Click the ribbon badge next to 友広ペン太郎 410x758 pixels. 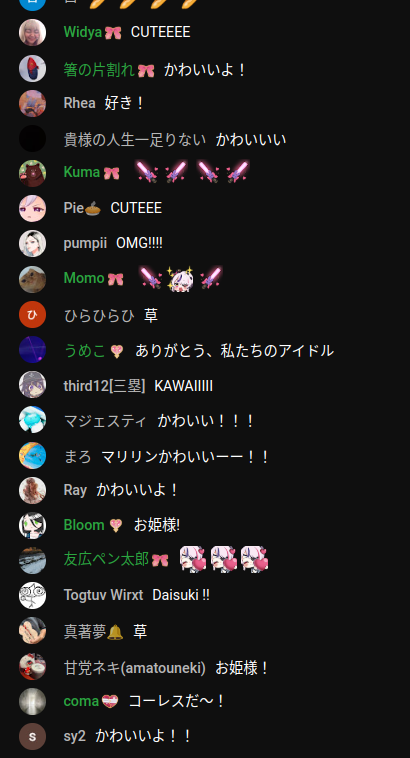(160, 560)
